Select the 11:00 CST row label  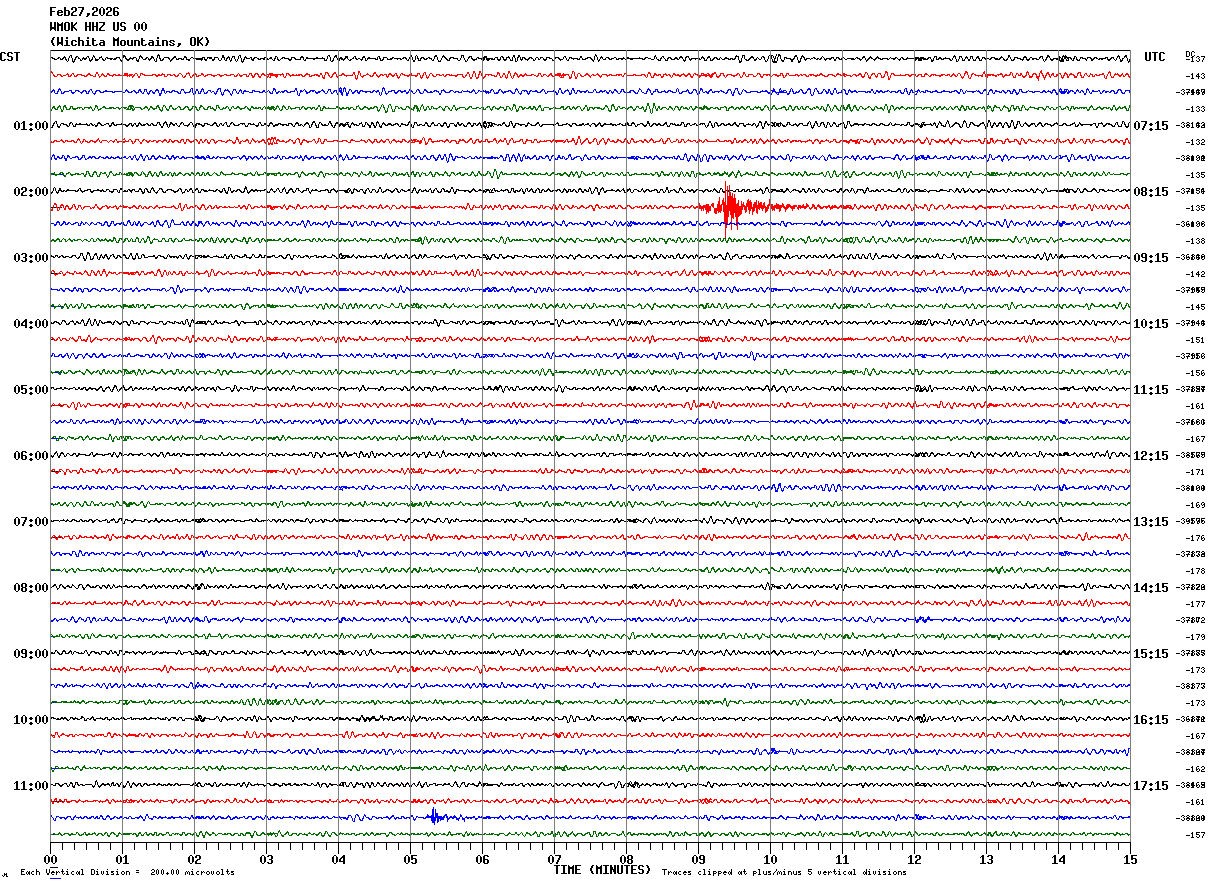[x=31, y=786]
